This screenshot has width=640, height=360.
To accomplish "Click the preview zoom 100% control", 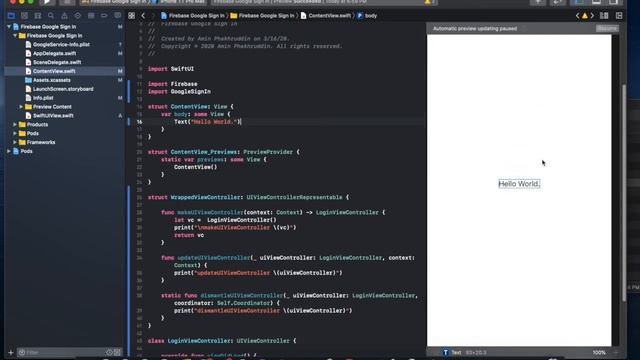I will [599, 352].
